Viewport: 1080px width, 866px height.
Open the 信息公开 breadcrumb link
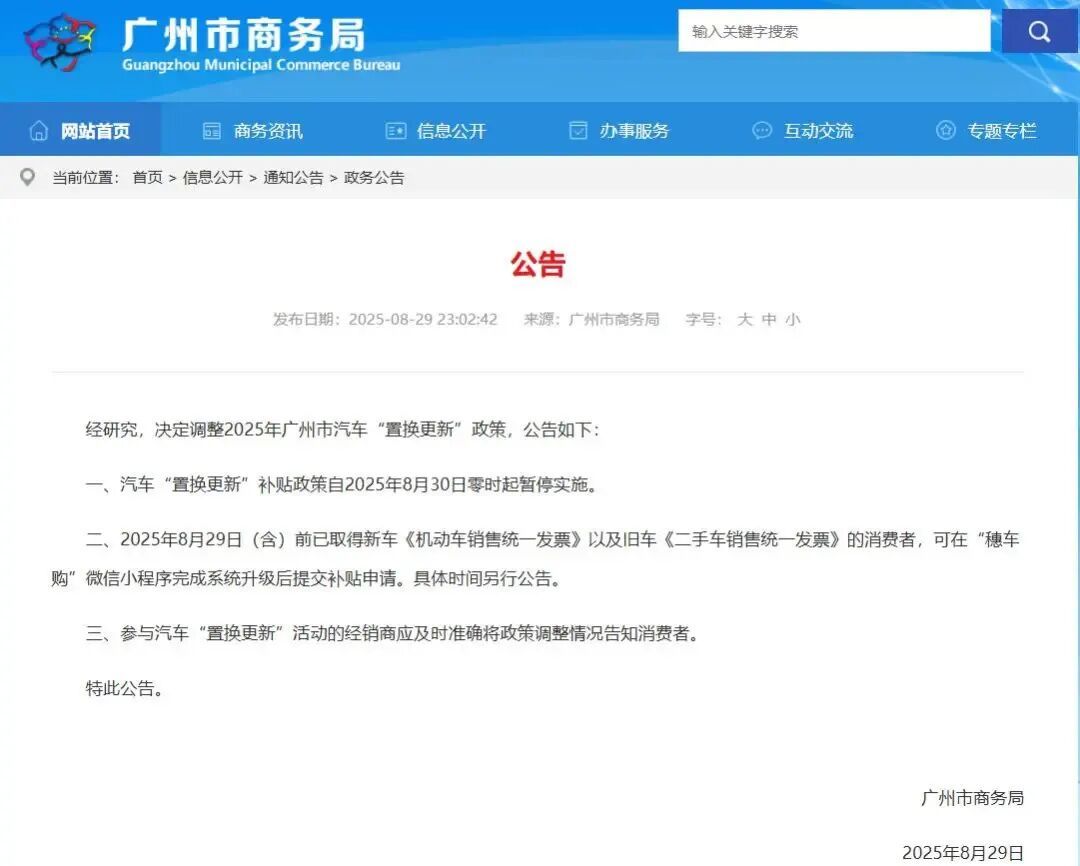coord(213,177)
